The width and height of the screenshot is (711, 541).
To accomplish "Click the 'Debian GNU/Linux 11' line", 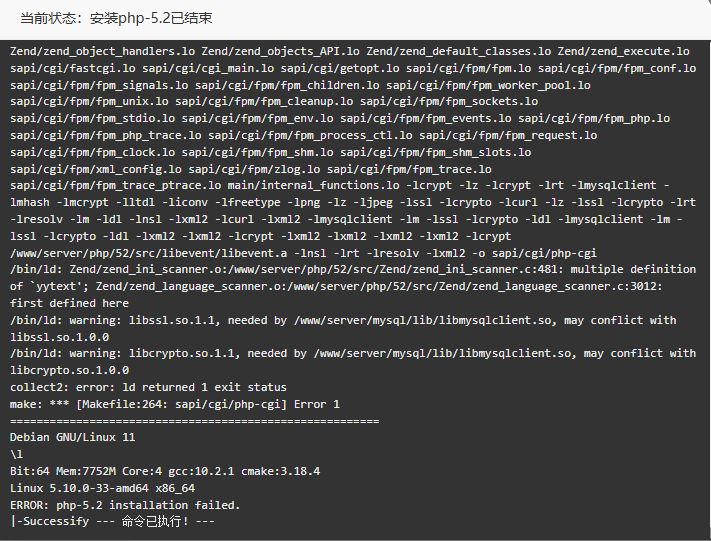I will (73, 438).
